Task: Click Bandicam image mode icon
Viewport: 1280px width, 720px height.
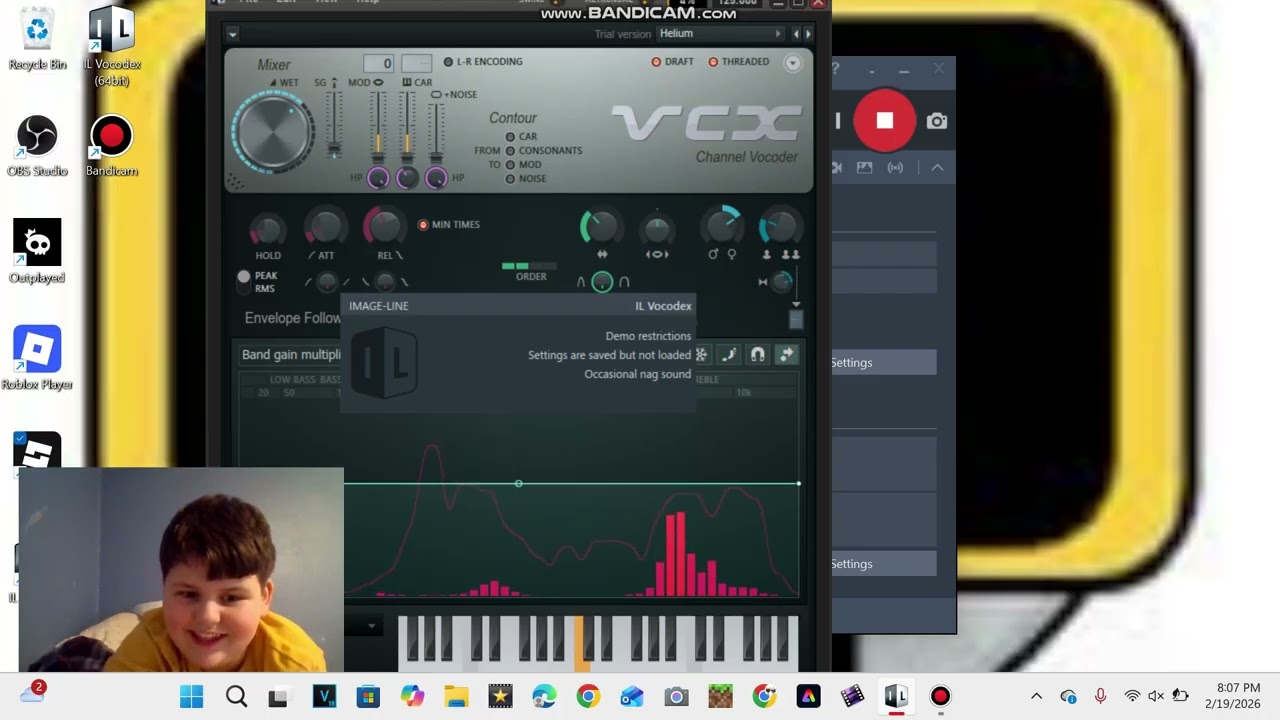Action: tap(864, 168)
